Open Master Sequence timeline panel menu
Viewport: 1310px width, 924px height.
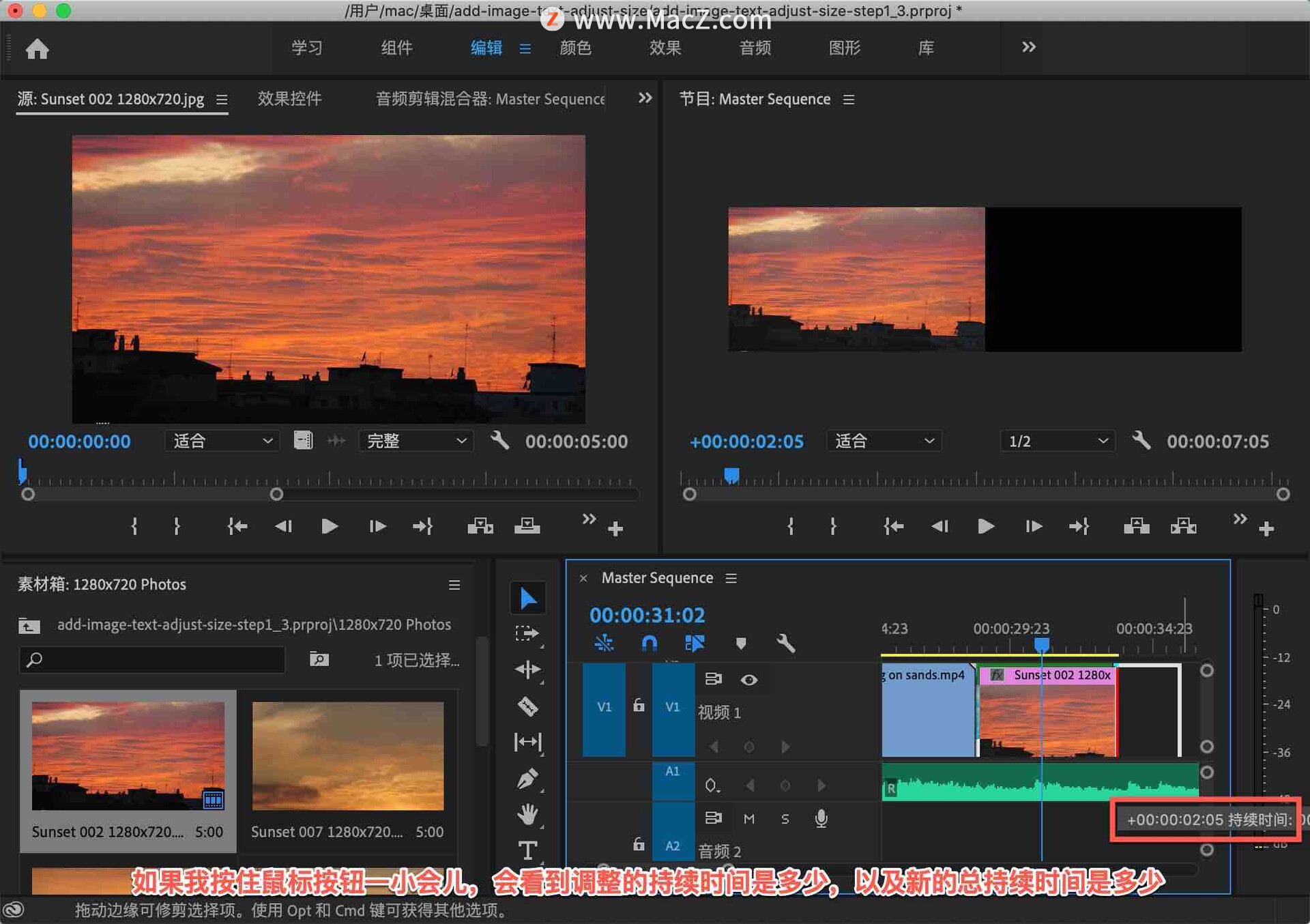[x=731, y=579]
